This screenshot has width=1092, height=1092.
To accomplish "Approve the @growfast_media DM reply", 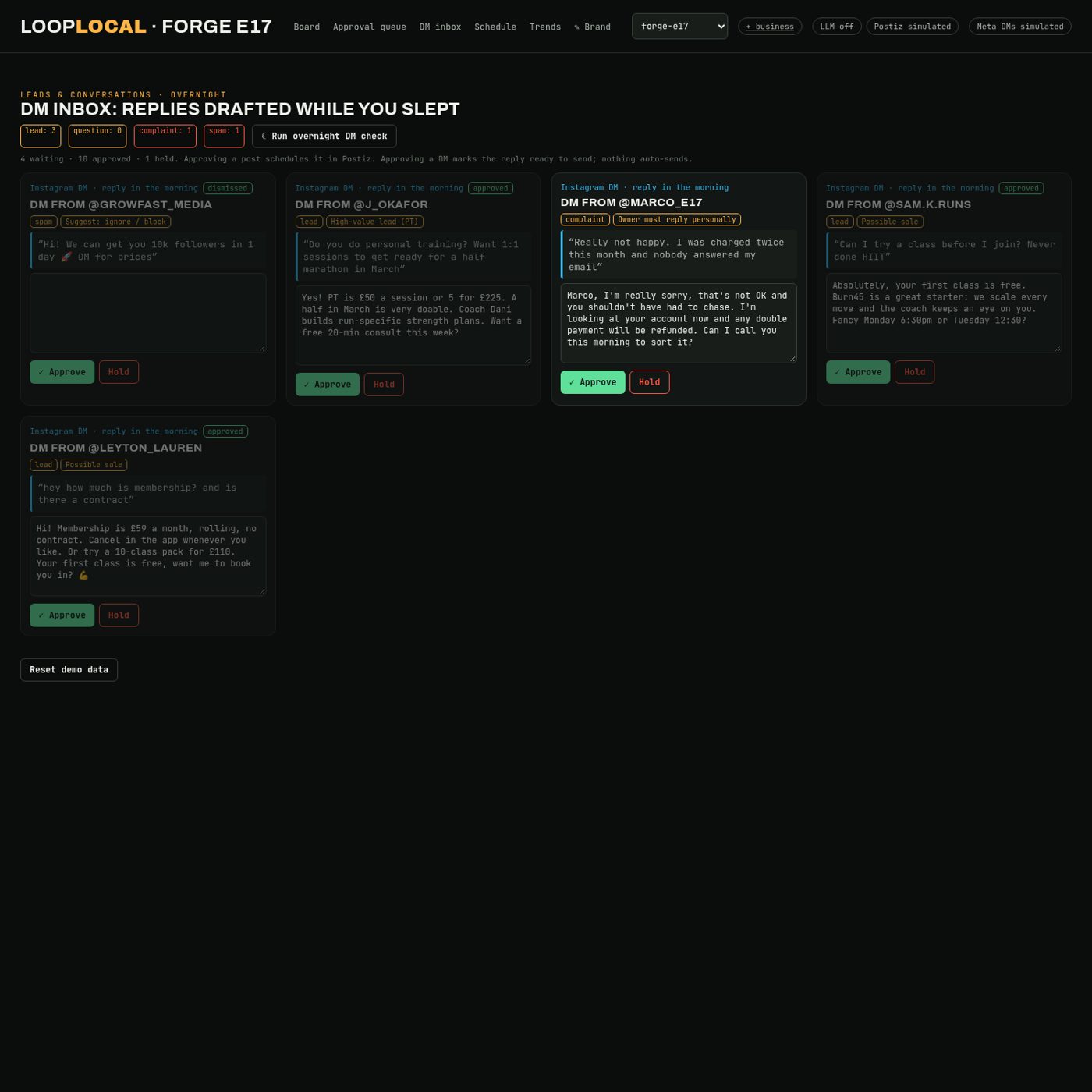I will [x=62, y=372].
